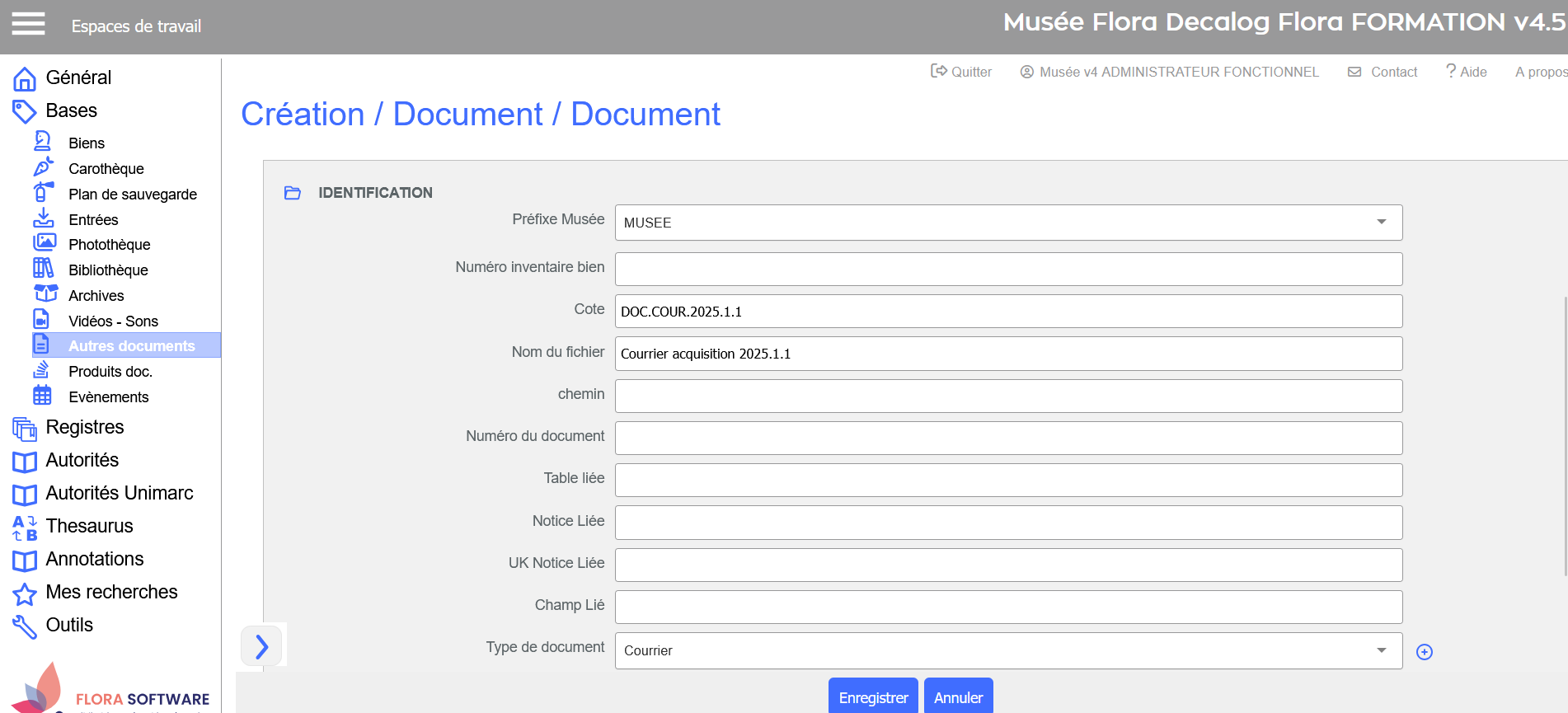Click the IDENTIFICATION folder icon
The height and width of the screenshot is (713, 1568).
point(293,193)
